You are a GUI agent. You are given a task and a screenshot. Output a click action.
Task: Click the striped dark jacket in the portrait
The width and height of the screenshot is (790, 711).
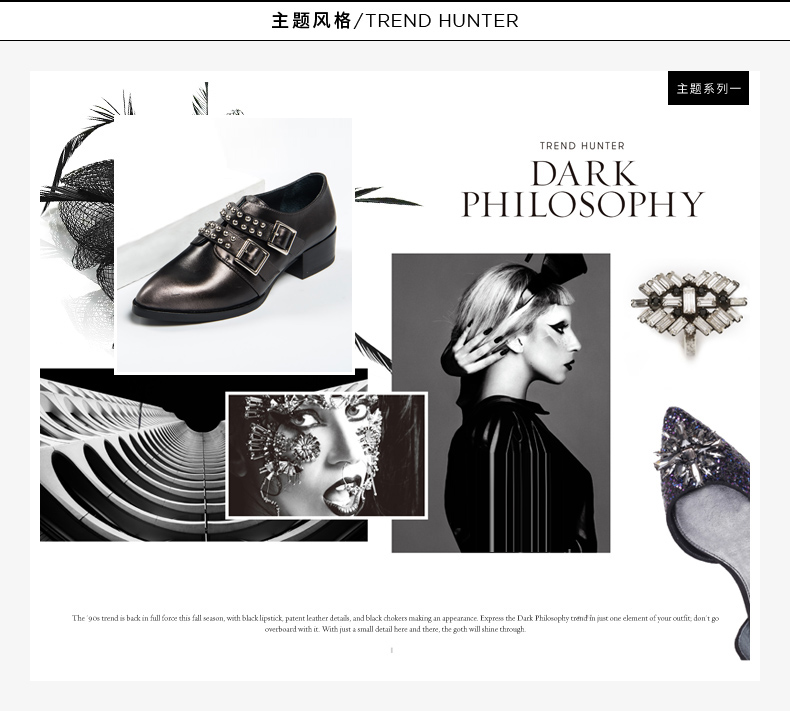(519, 476)
